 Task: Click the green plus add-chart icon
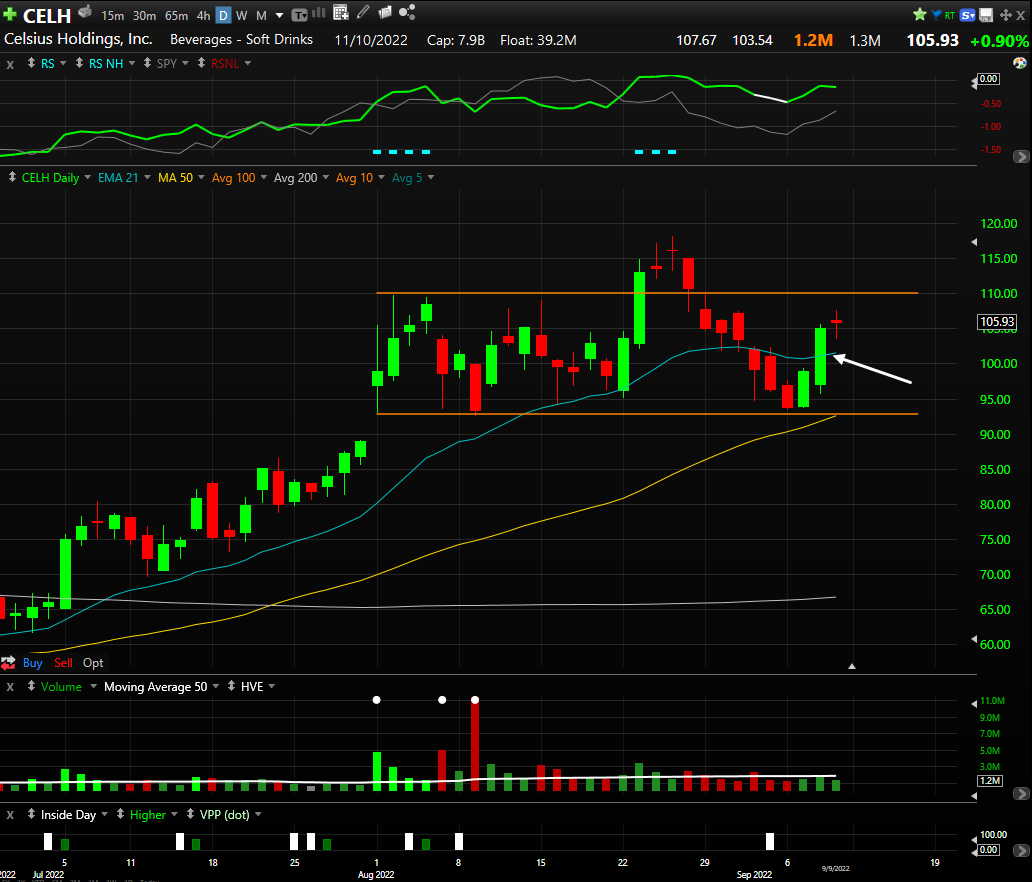pos(9,14)
